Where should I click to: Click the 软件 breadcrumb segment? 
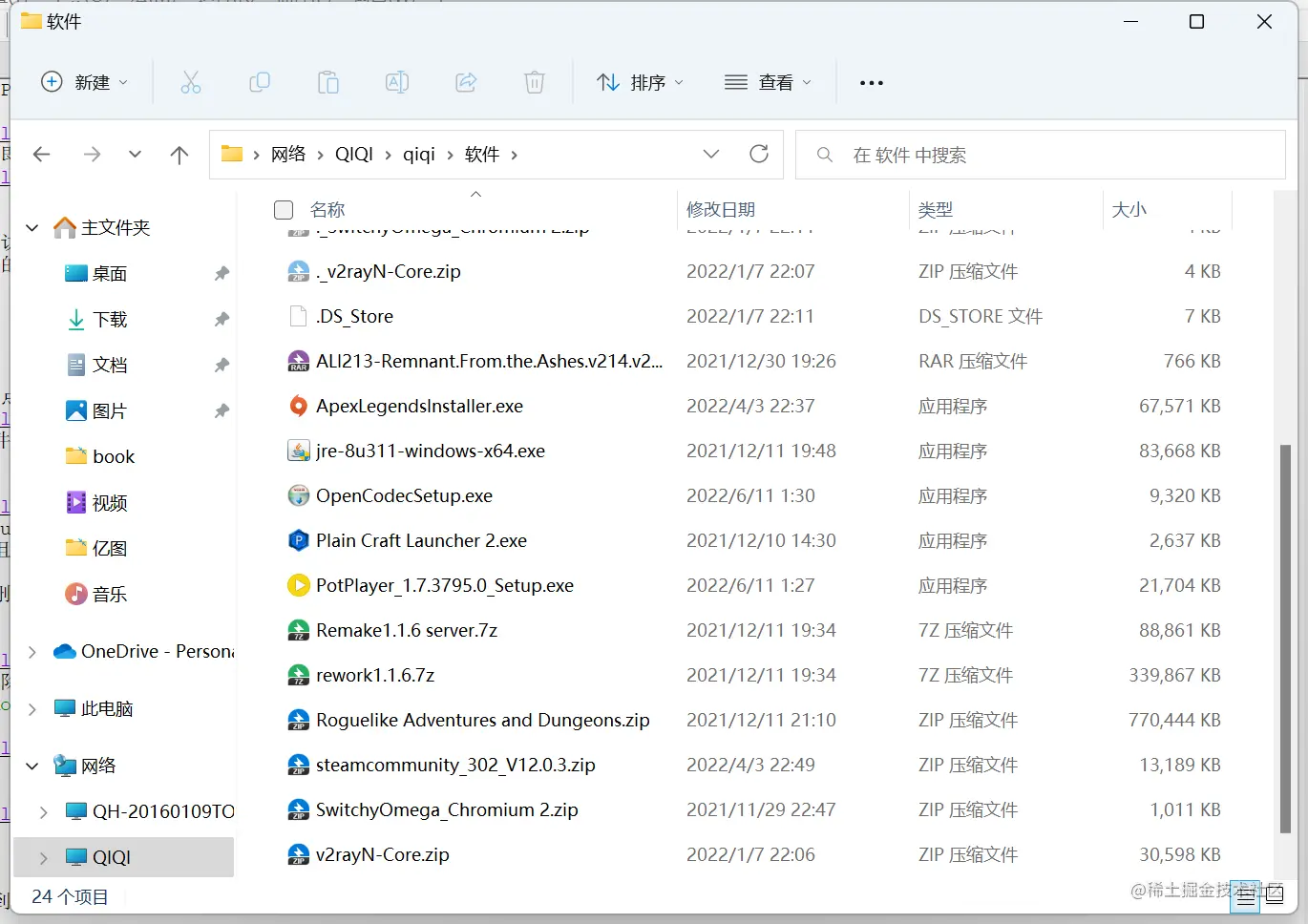(482, 154)
